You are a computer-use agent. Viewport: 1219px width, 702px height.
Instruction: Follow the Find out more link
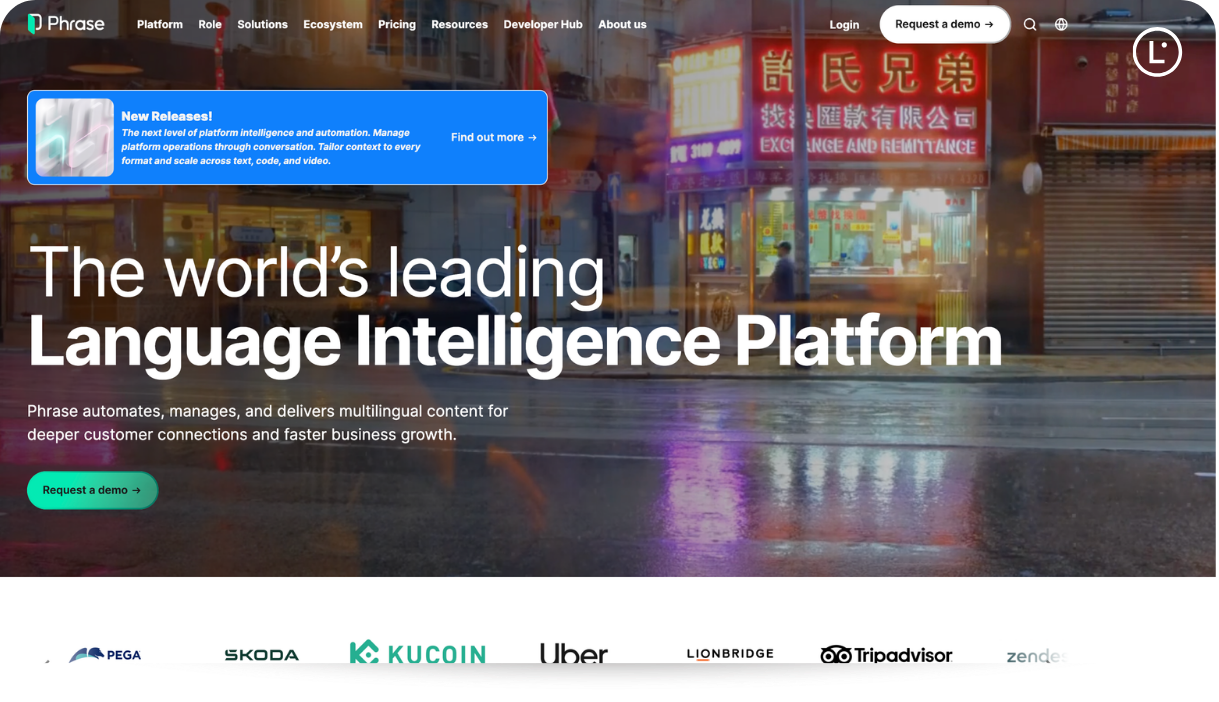[494, 138]
